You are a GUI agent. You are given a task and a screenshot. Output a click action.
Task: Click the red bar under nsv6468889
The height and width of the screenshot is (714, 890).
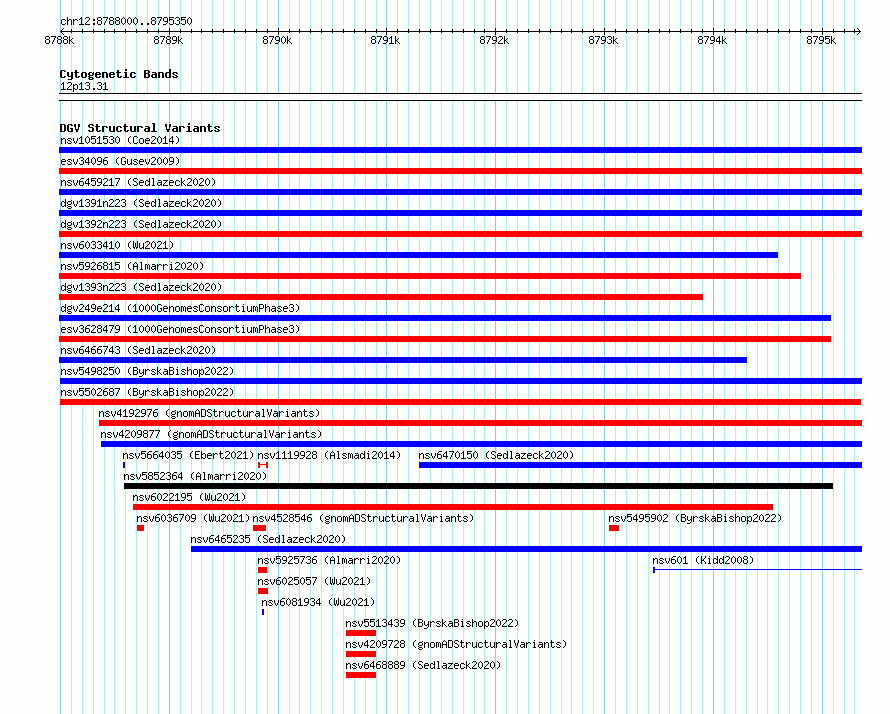coord(361,675)
